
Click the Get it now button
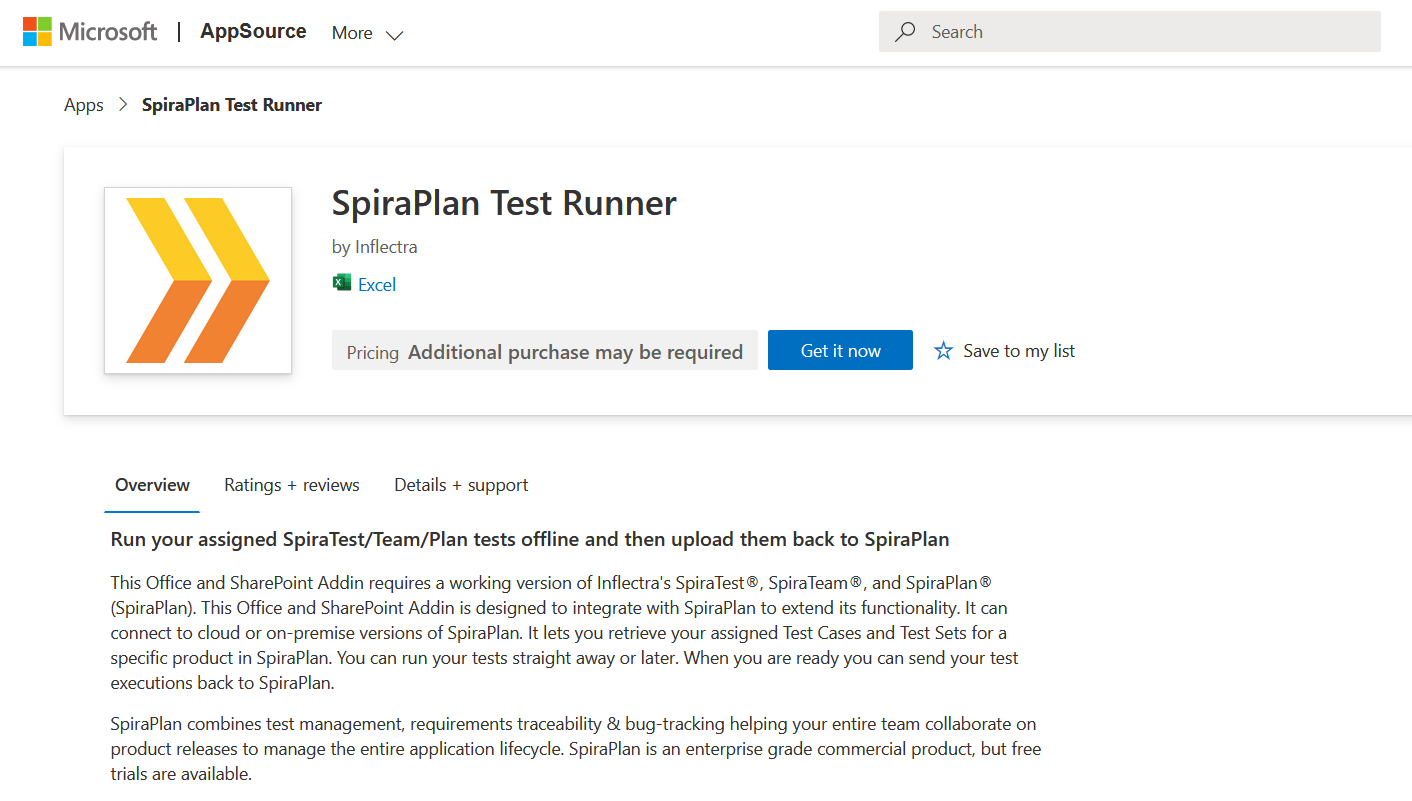(840, 350)
